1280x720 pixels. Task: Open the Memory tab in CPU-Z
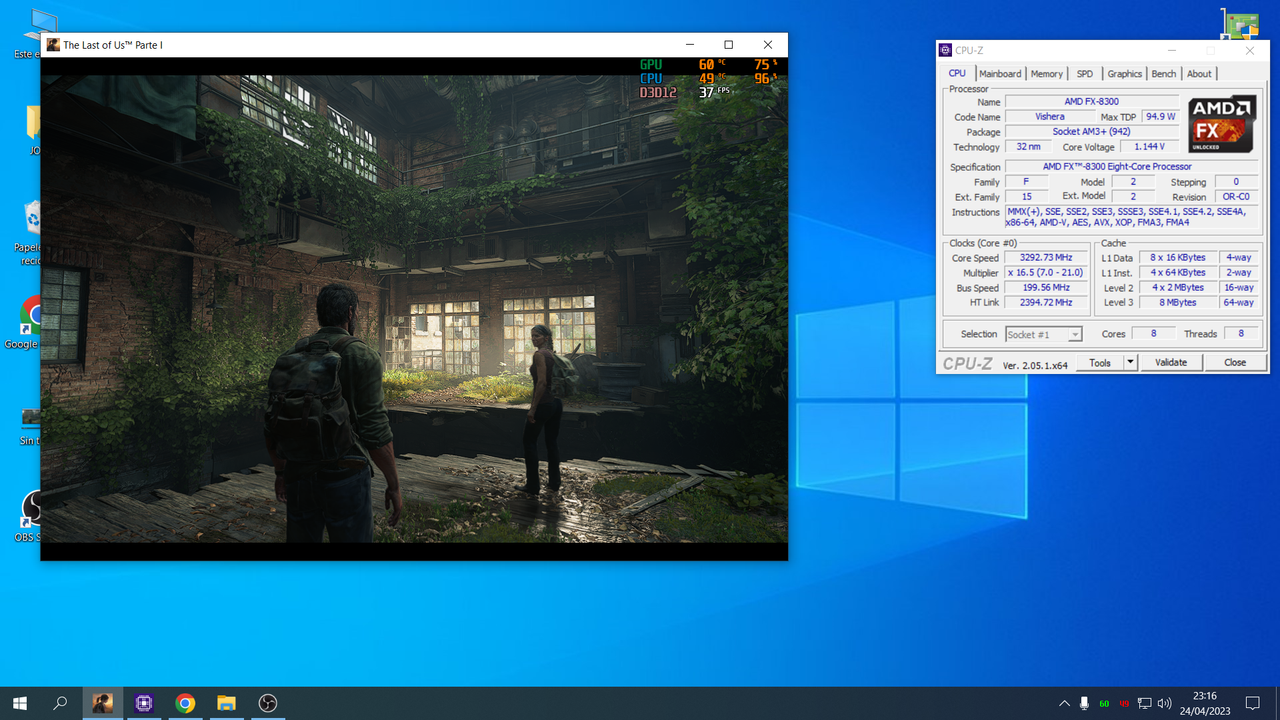coord(1047,74)
